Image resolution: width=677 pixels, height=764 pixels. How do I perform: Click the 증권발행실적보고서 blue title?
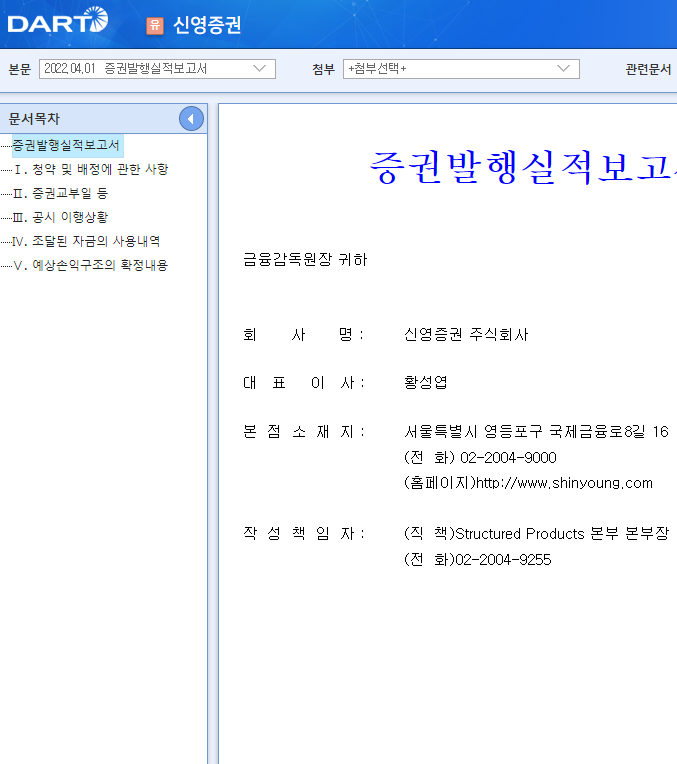coord(523,167)
